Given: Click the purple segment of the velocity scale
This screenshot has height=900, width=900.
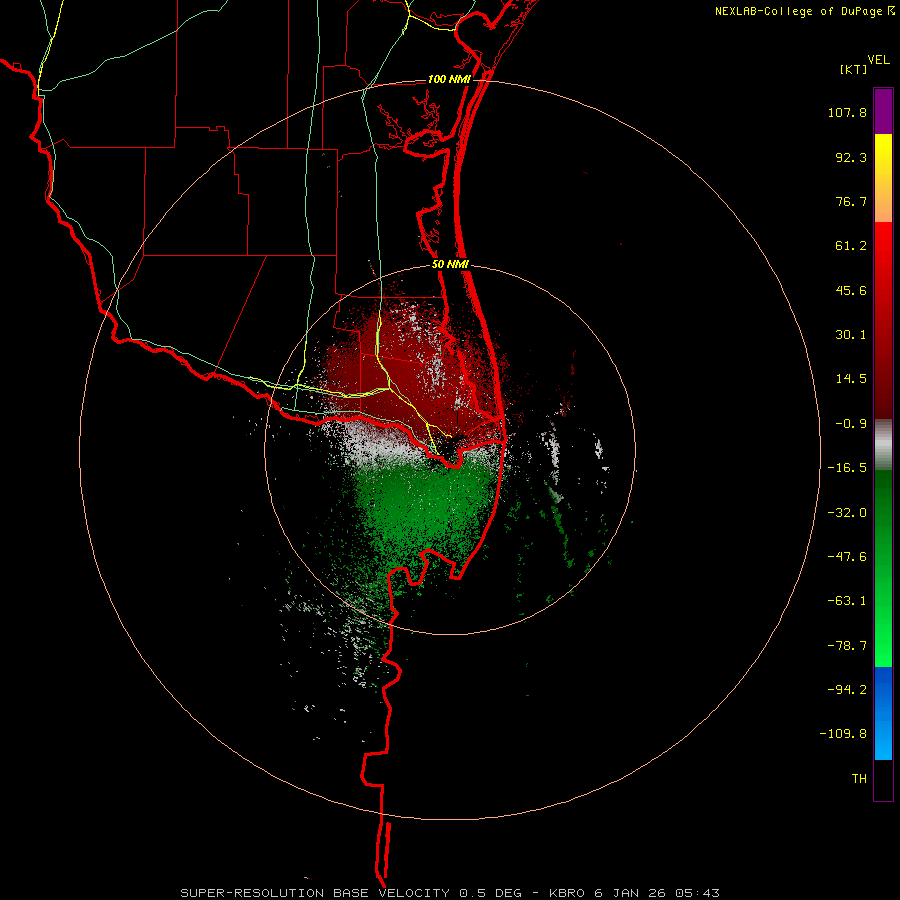Looking at the screenshot, I should [x=883, y=112].
